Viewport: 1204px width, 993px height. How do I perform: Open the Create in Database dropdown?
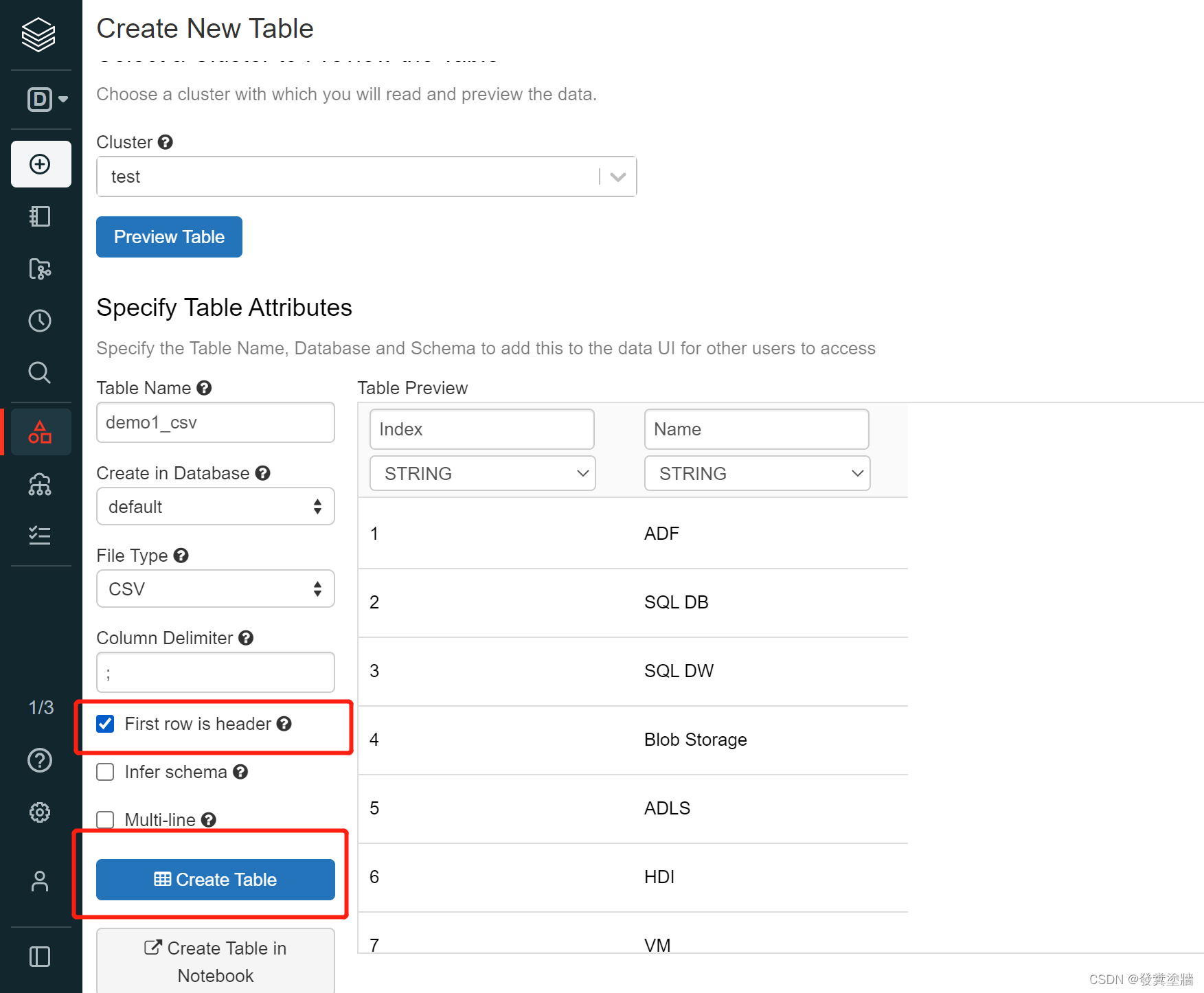(216, 506)
